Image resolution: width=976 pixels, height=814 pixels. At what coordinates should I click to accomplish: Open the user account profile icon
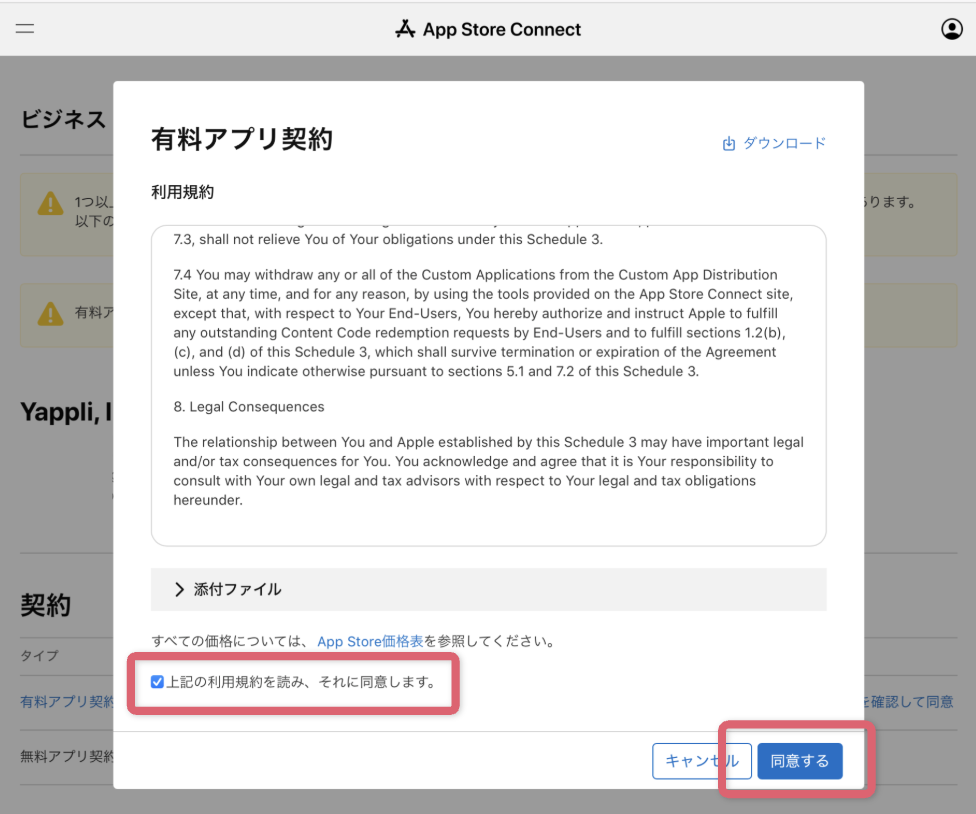tap(952, 29)
